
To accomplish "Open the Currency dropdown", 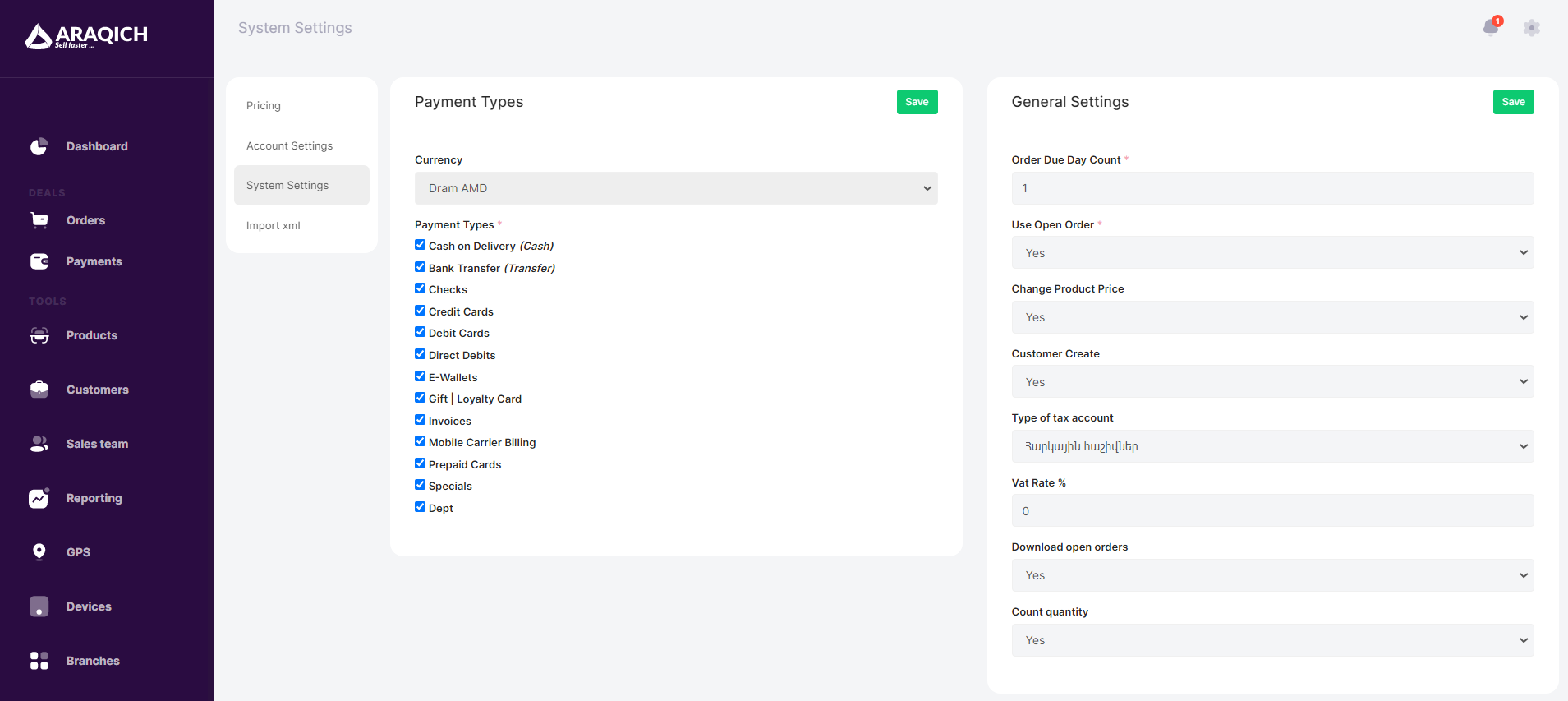I will click(675, 188).
